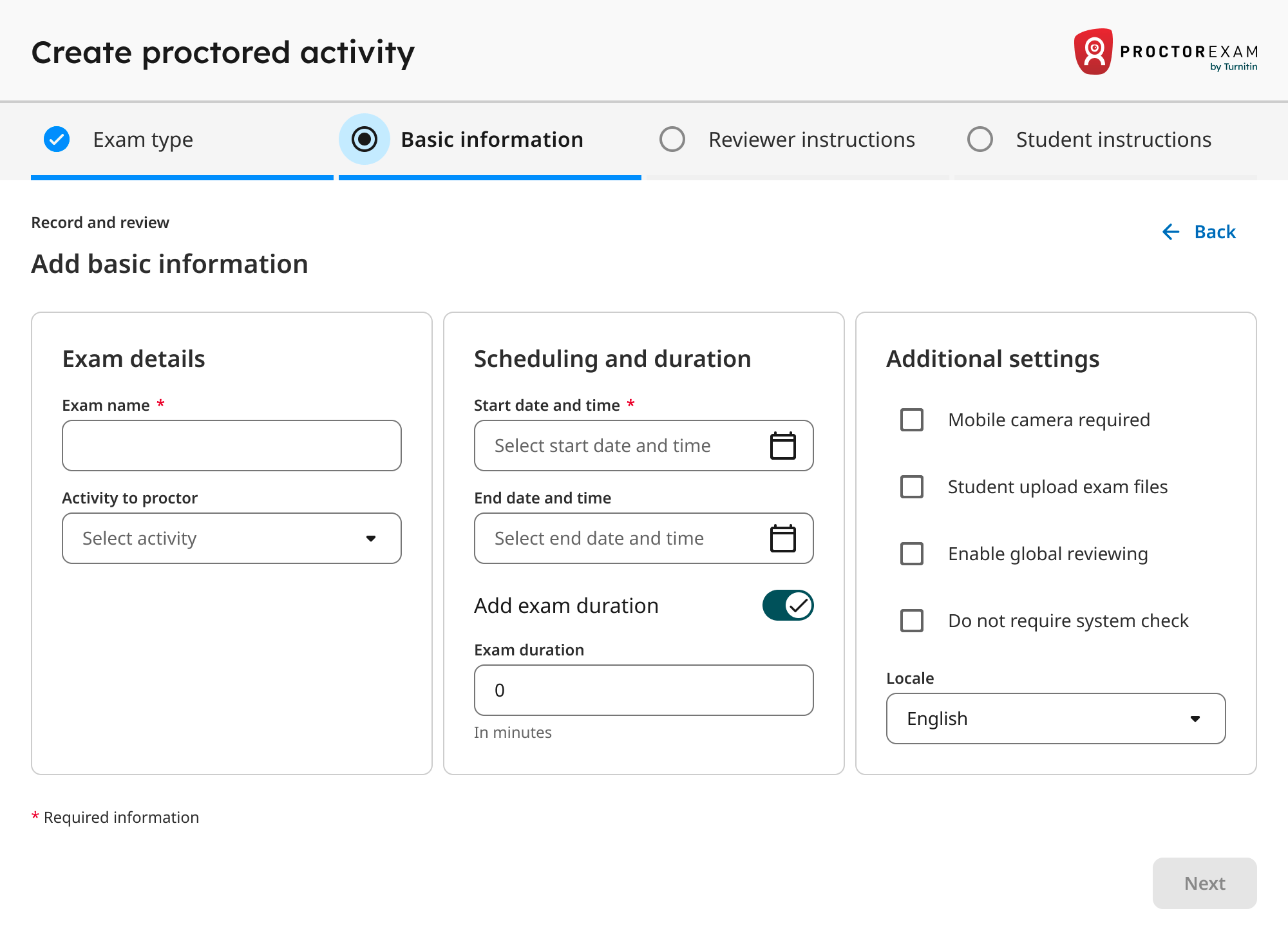Click the Exam type completed checkmark icon
The height and width of the screenshot is (940, 1288).
click(57, 139)
